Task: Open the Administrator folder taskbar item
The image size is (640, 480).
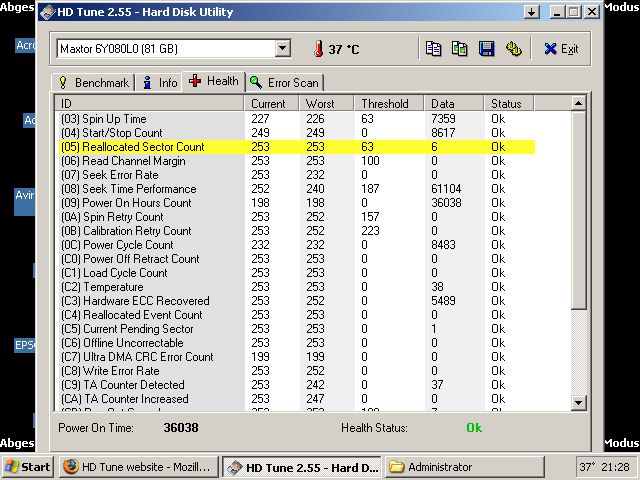Action: click(x=464, y=467)
